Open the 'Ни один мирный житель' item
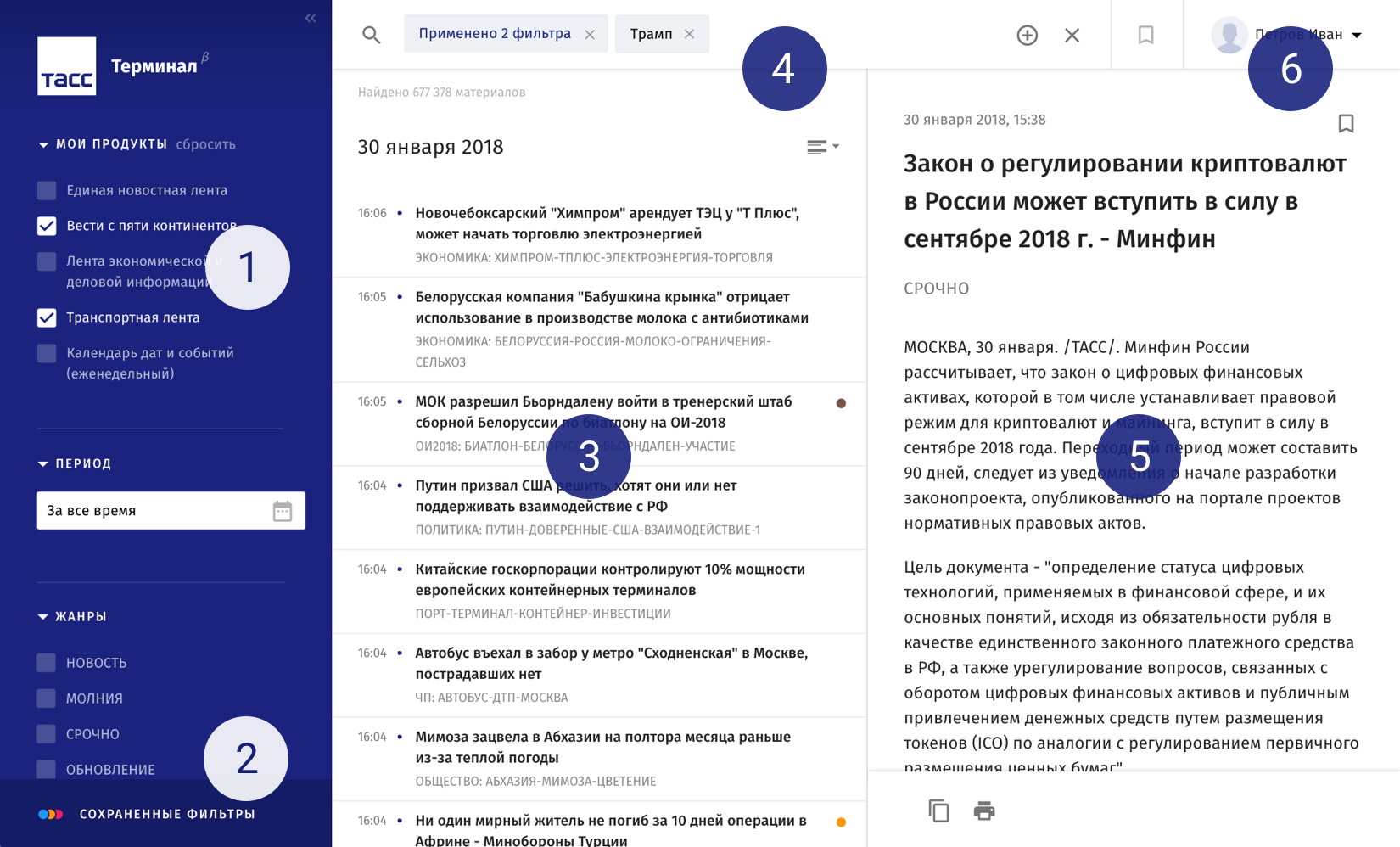The image size is (1400, 847). pyautogui.click(x=599, y=825)
